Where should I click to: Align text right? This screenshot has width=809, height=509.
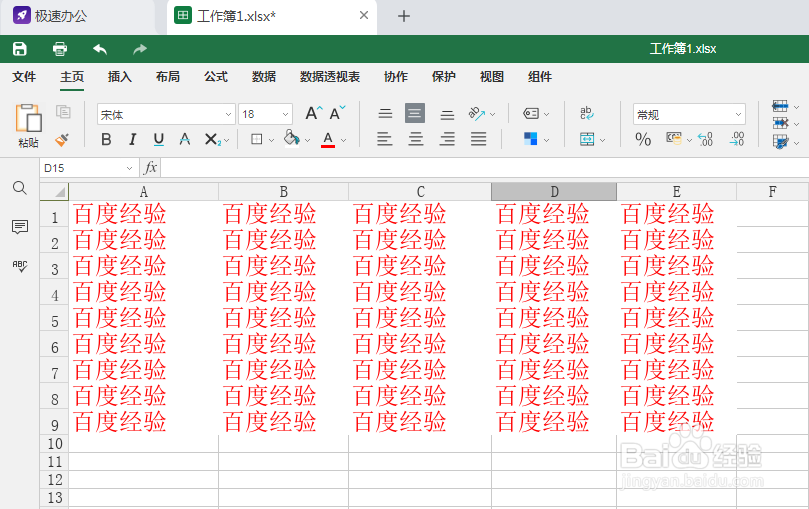click(447, 139)
